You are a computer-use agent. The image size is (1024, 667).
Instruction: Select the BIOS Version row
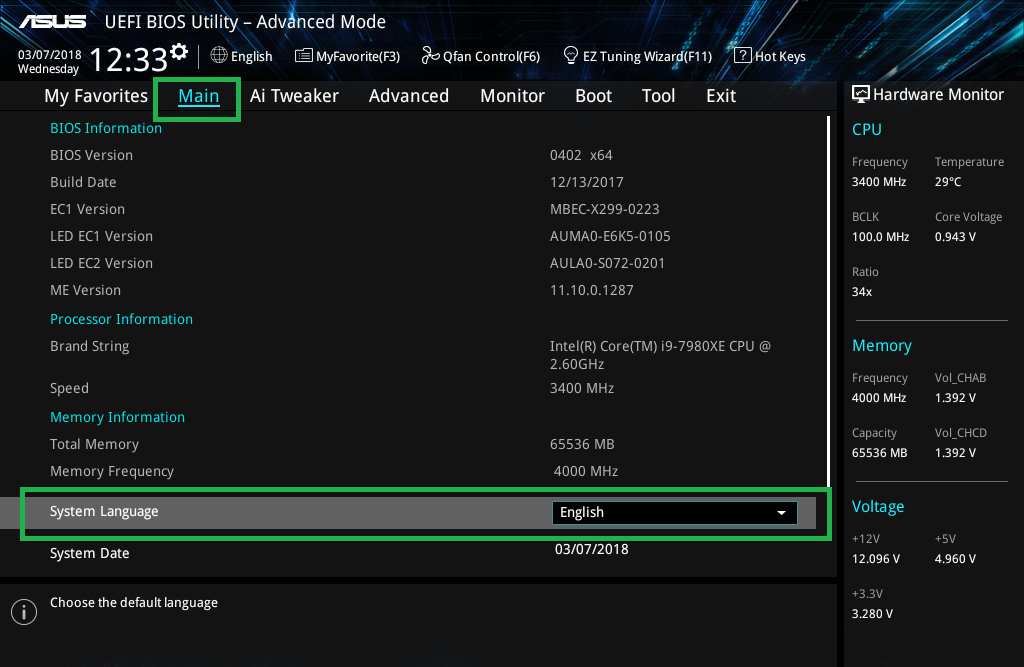(x=91, y=155)
